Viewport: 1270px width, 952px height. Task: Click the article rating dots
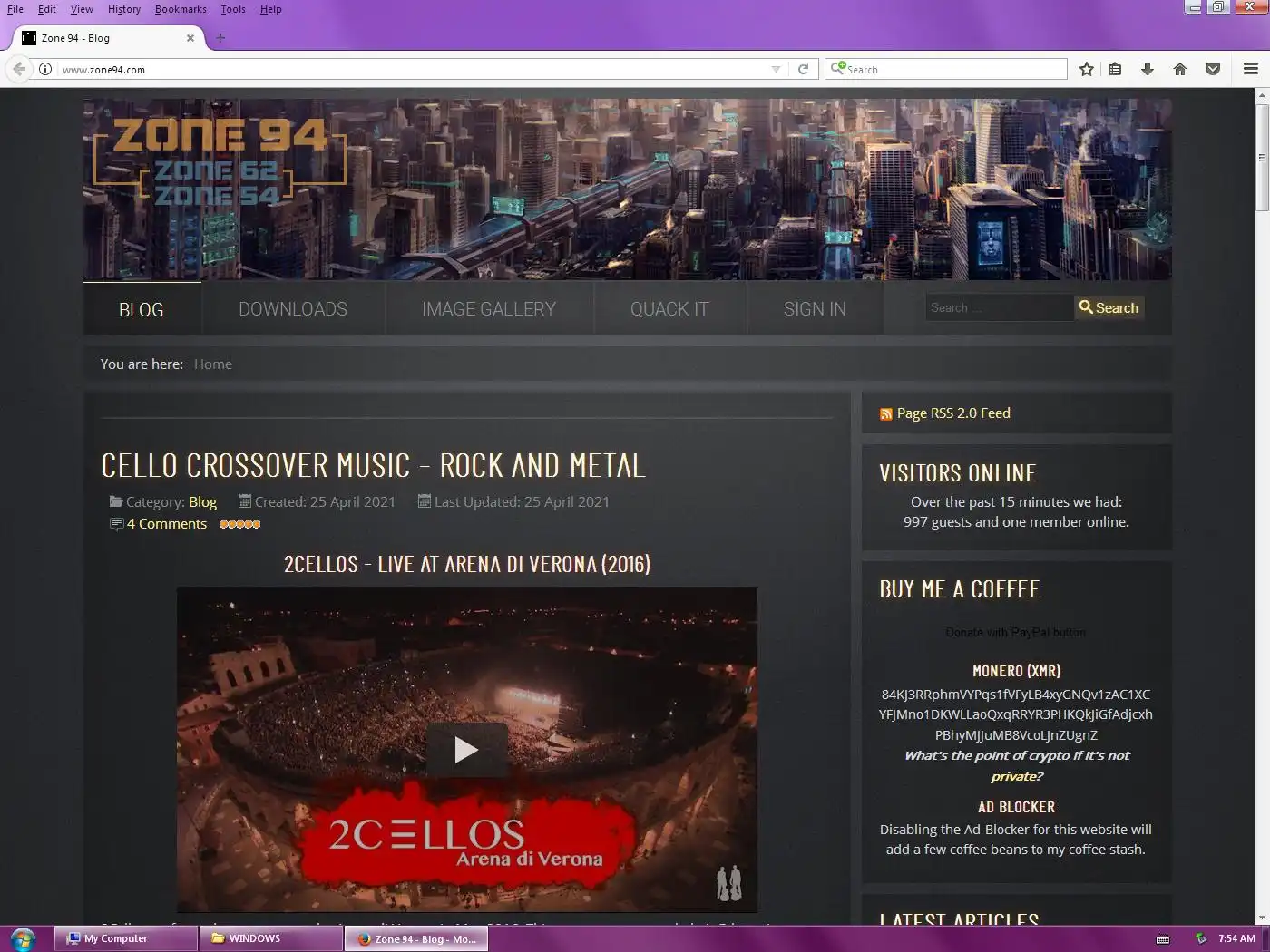coord(240,524)
